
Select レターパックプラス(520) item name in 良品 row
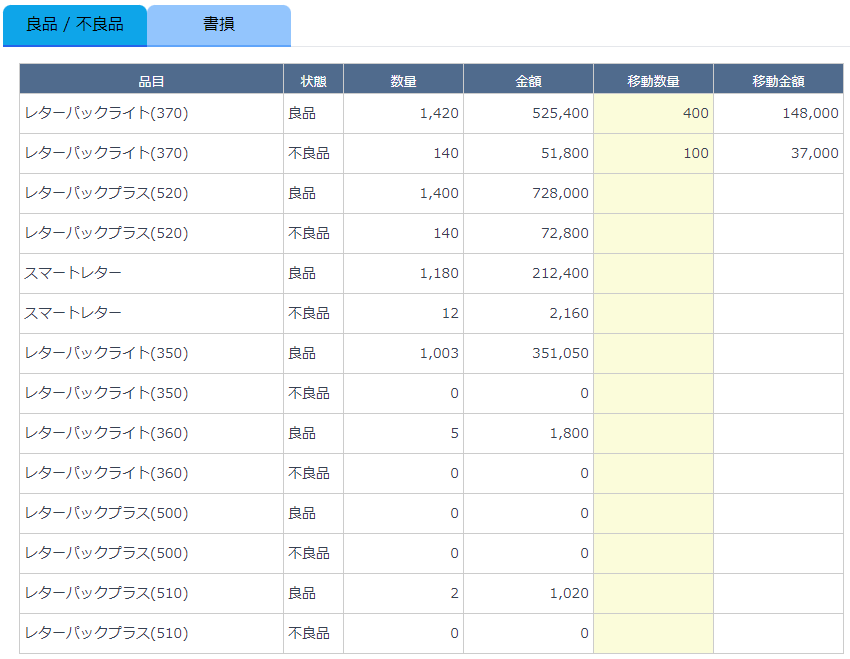[106, 193]
